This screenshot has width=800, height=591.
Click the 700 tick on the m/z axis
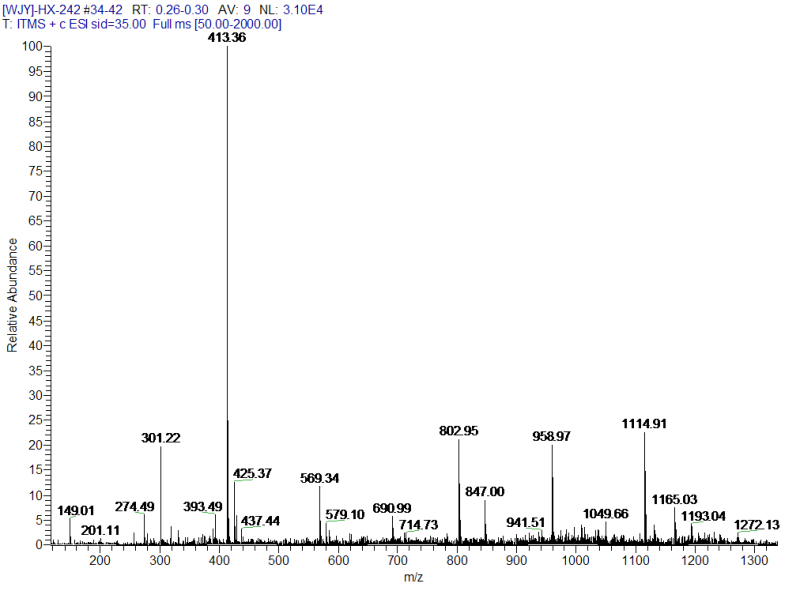tap(397, 560)
